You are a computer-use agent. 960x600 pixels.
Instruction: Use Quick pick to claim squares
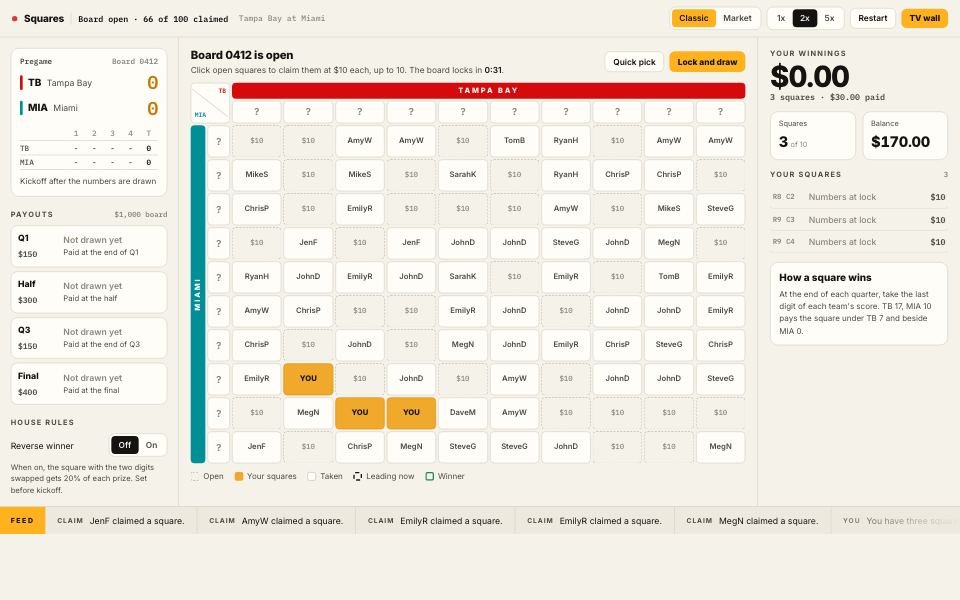point(634,62)
